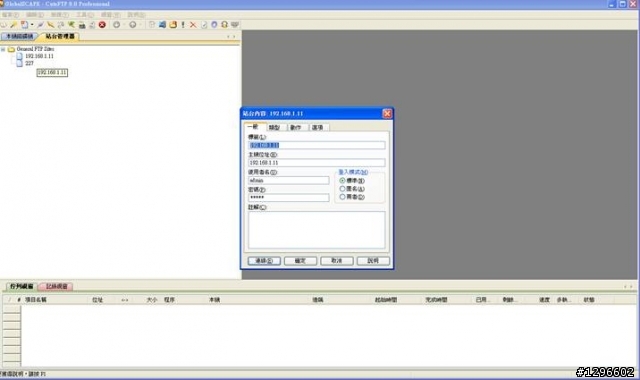Select the 192.168.1.11 site in tree

point(39,56)
